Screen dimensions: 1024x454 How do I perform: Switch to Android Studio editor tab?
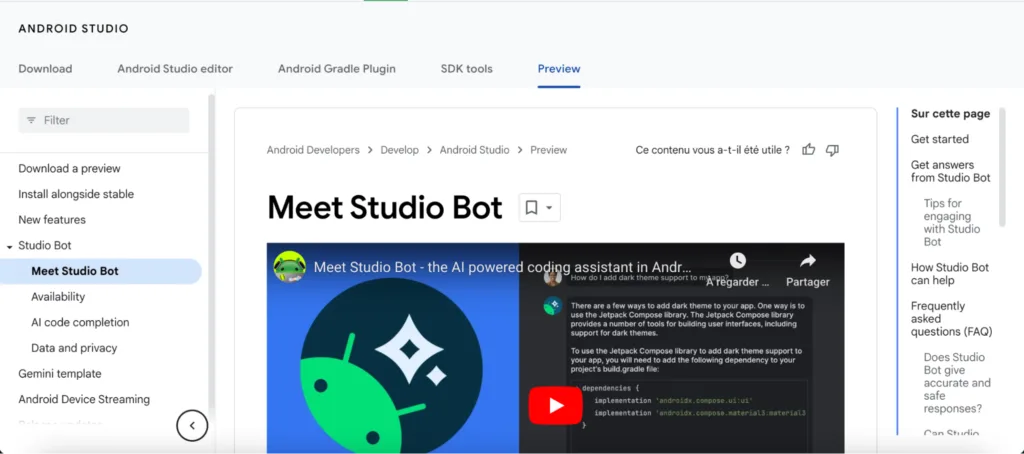click(x=175, y=69)
